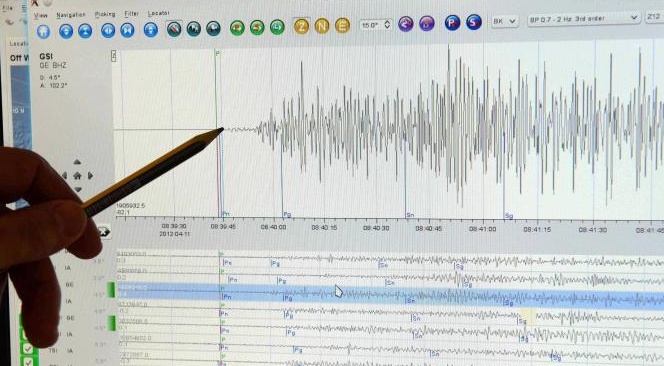Click the first purple round toolbar icon

(x=406, y=23)
